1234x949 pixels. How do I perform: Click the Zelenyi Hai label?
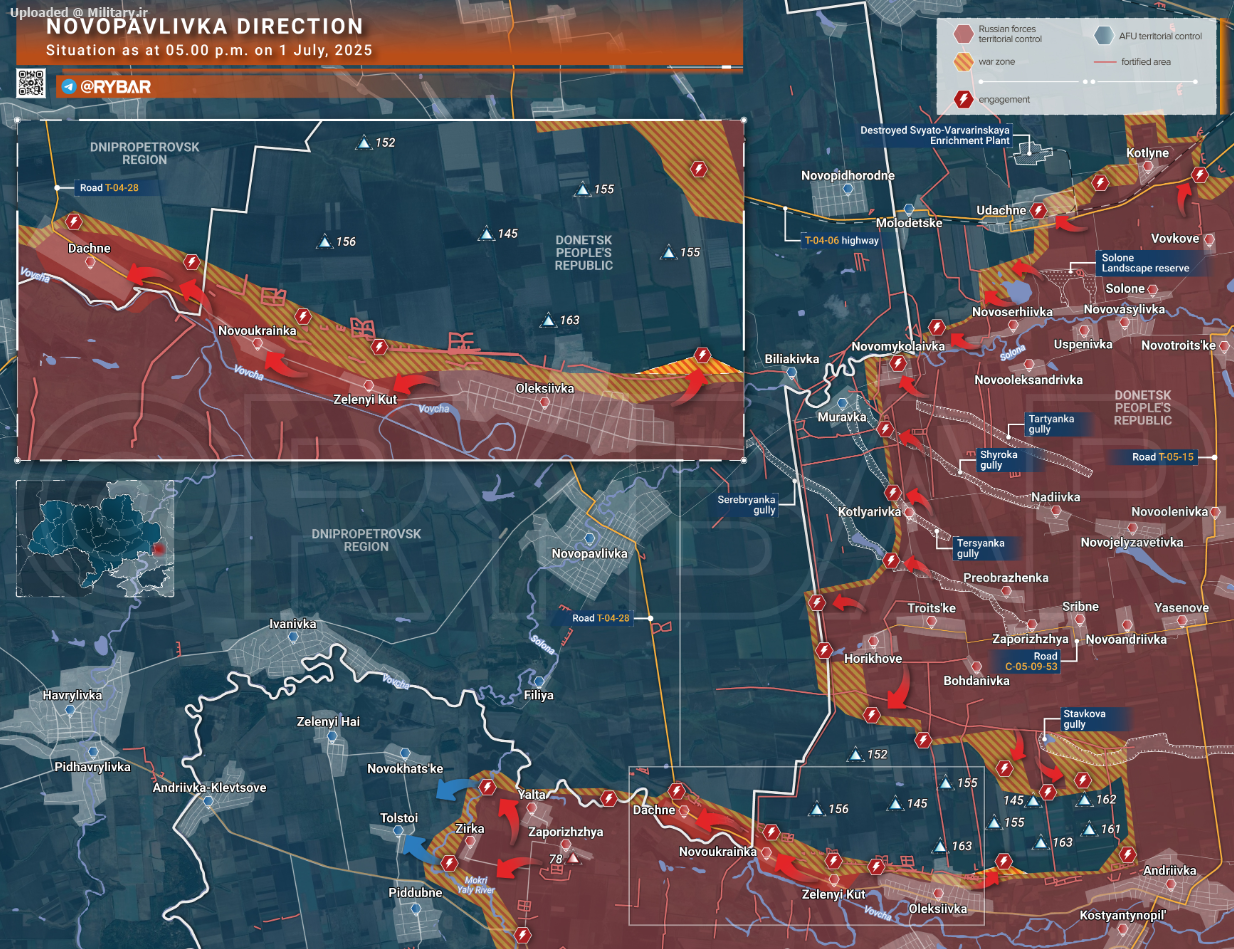click(328, 721)
